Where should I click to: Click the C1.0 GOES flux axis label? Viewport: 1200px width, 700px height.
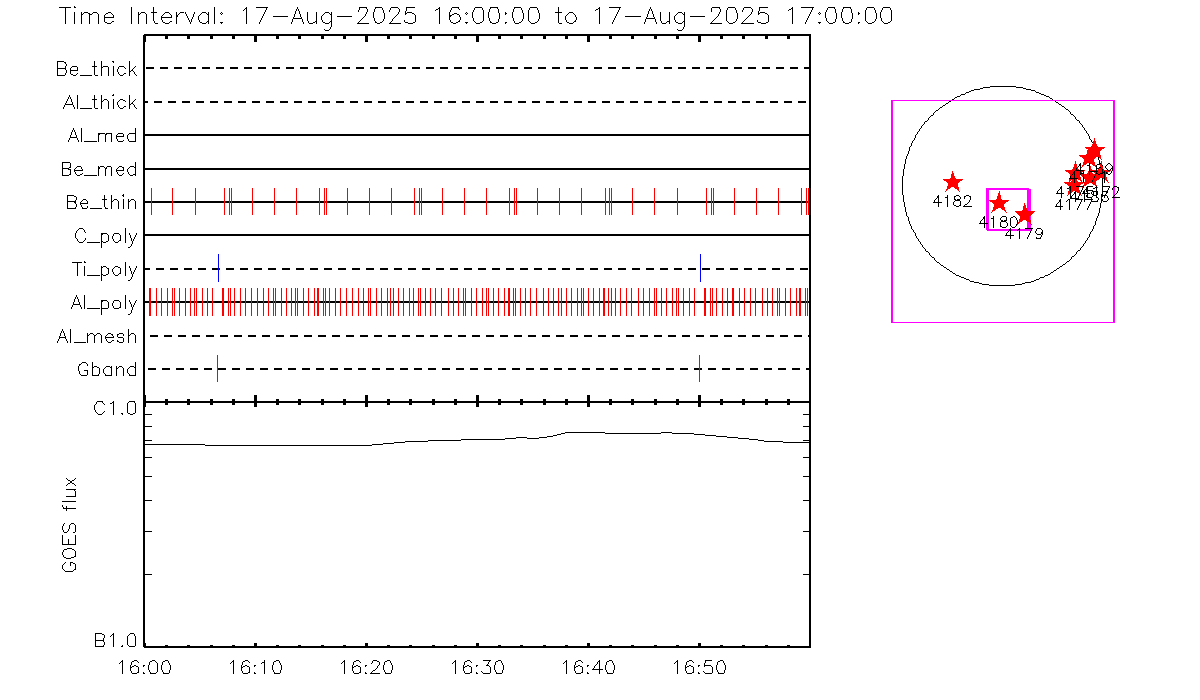tap(115, 408)
